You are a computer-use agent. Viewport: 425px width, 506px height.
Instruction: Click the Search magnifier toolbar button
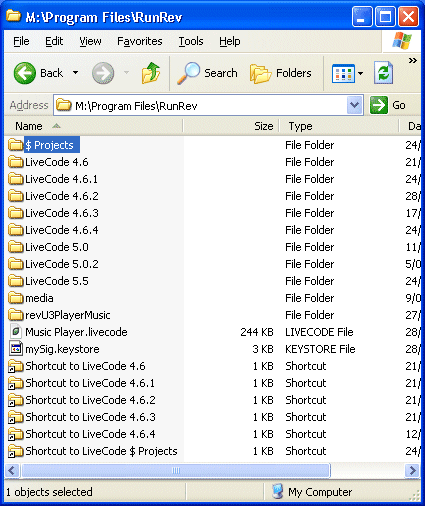(207, 73)
